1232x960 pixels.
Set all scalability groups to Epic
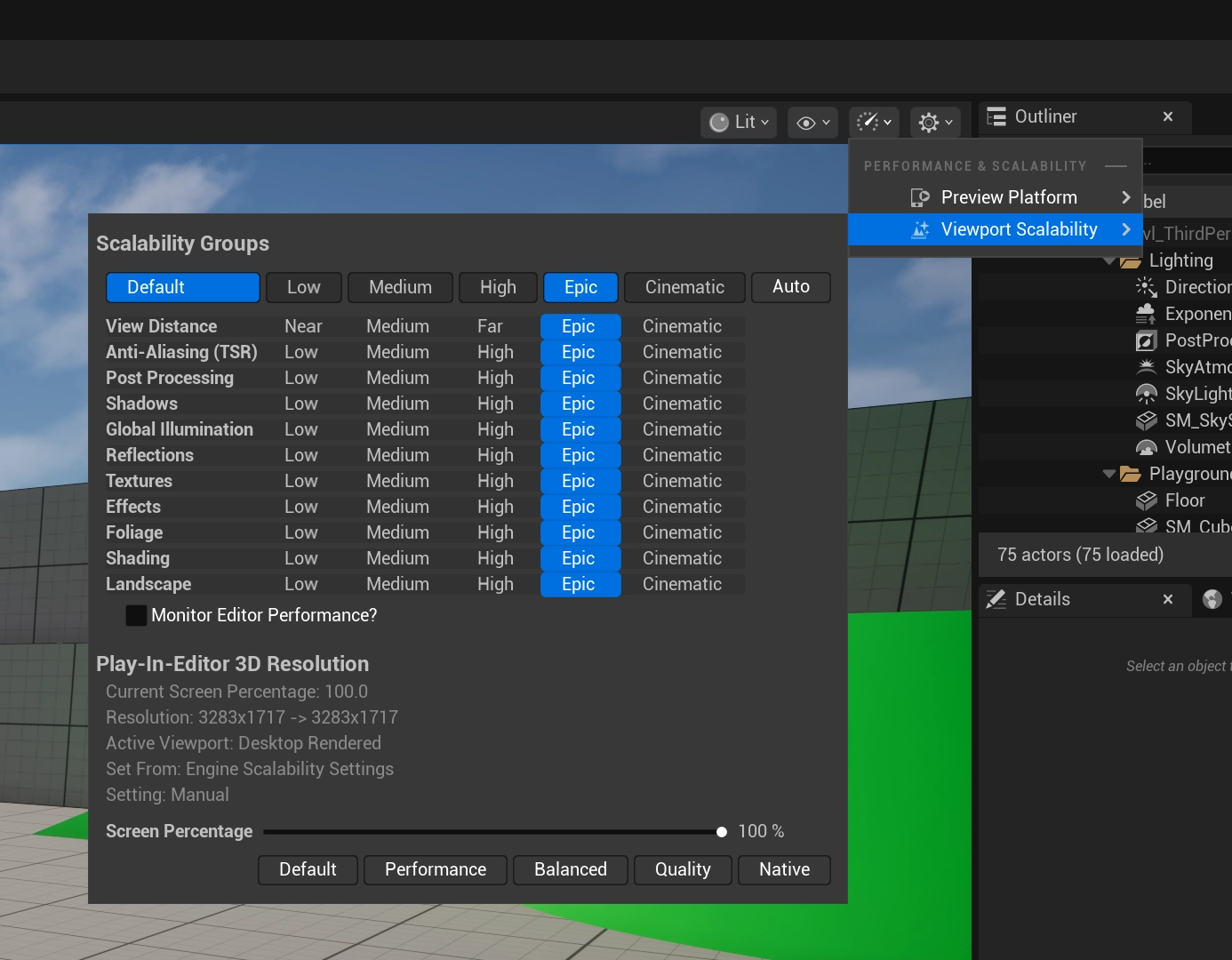580,287
